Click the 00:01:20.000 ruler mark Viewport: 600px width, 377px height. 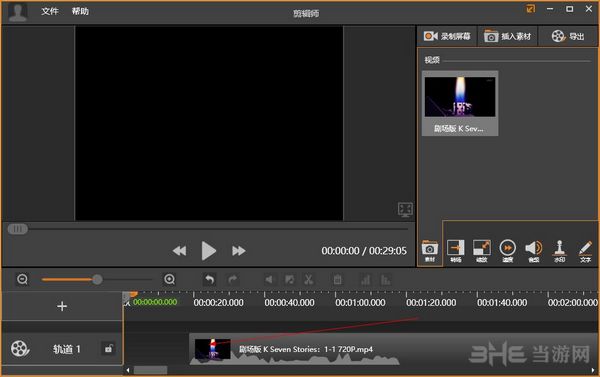tap(431, 303)
